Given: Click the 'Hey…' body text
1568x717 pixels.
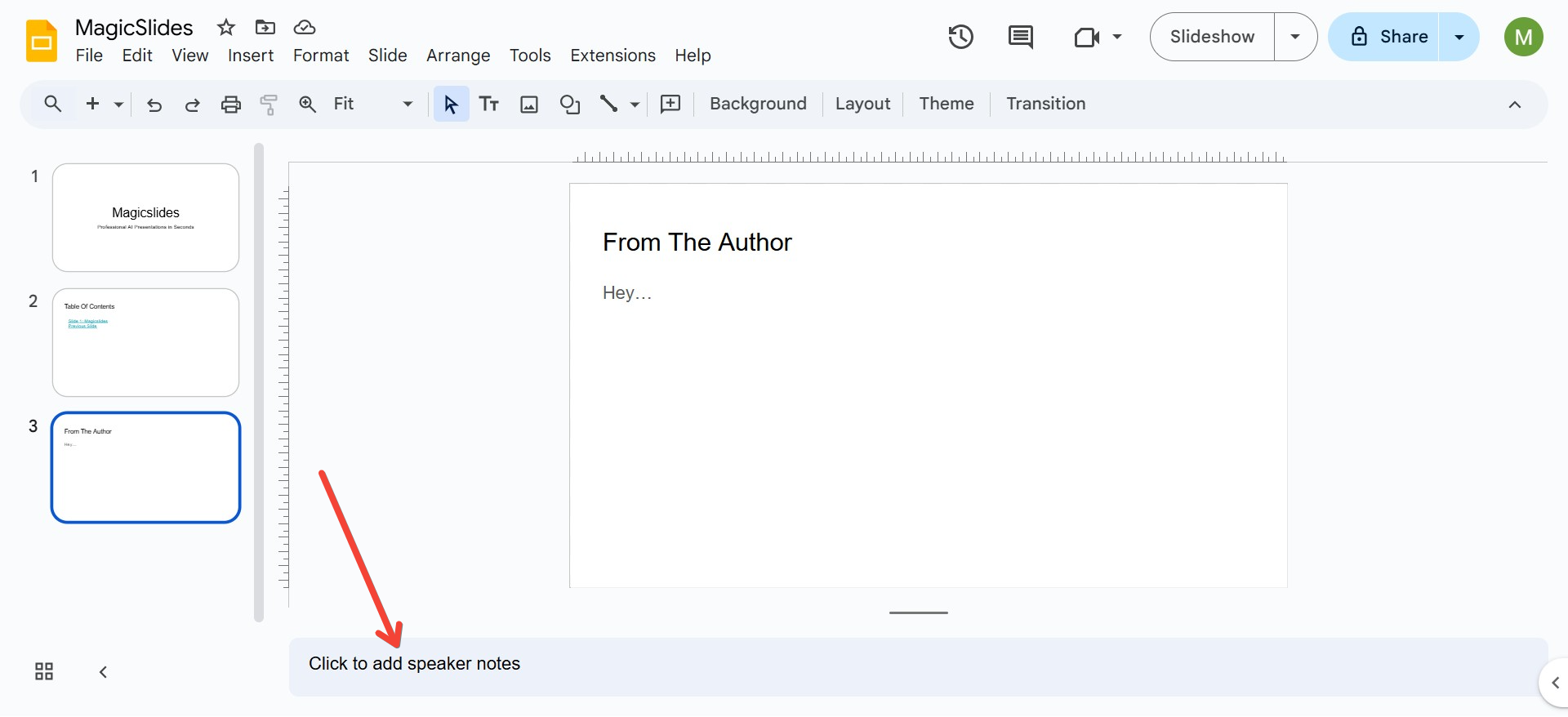Looking at the screenshot, I should click(627, 293).
